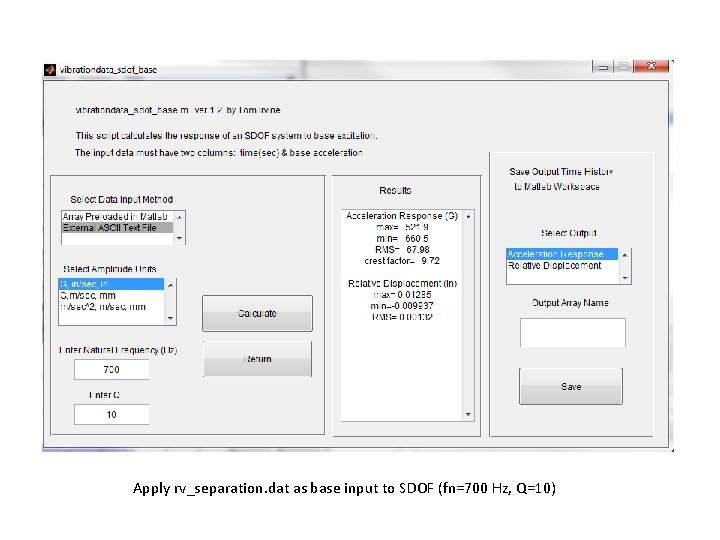Click the Return button

pyautogui.click(x=257, y=359)
